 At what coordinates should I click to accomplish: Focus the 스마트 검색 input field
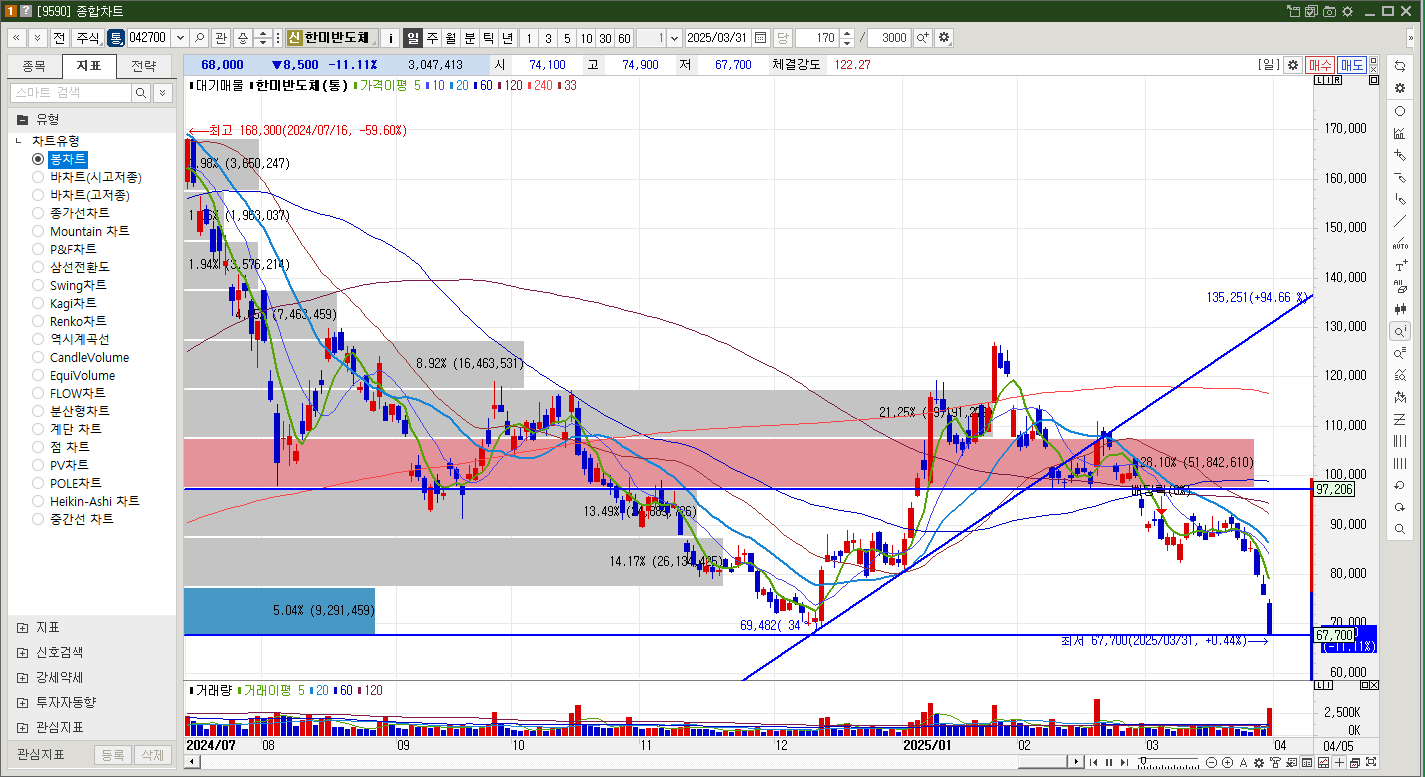click(x=71, y=92)
